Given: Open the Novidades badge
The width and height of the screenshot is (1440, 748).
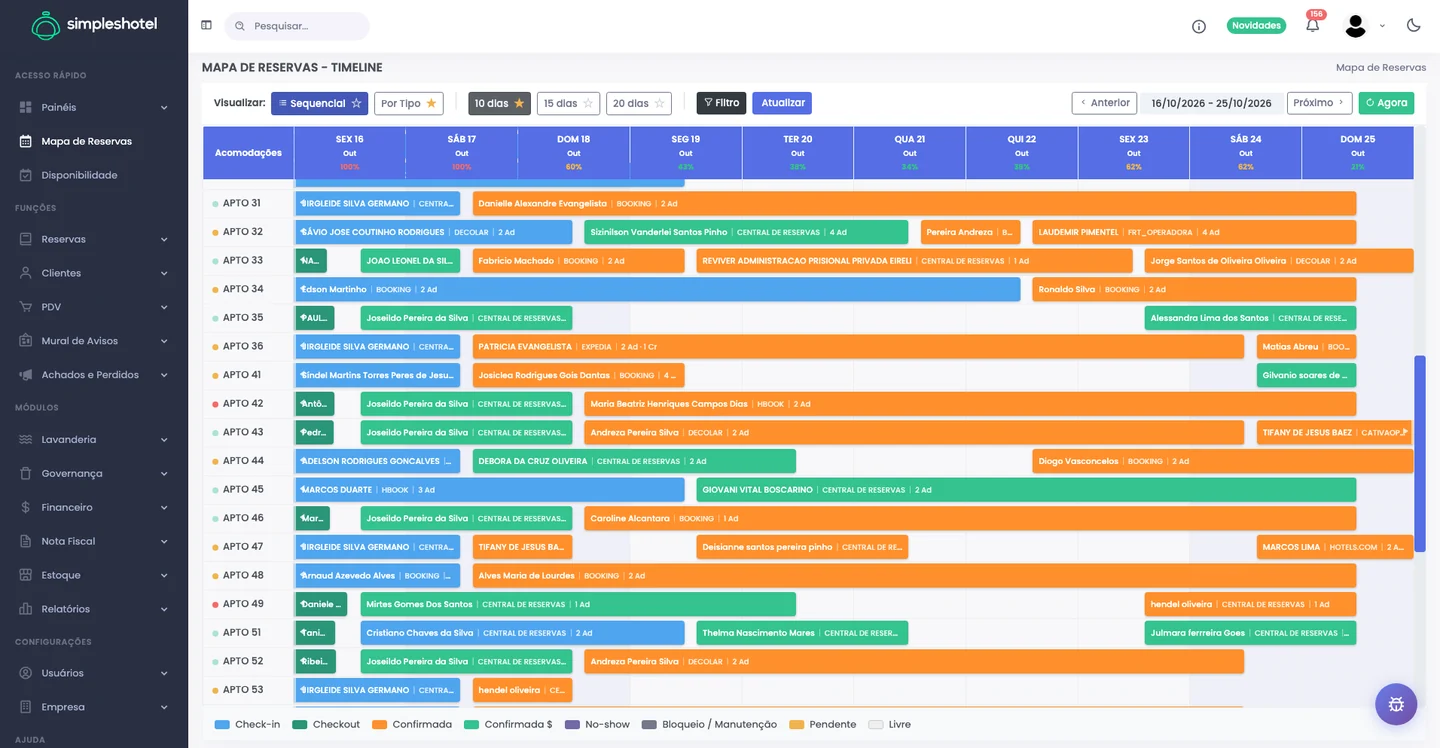Looking at the screenshot, I should click(x=1256, y=26).
